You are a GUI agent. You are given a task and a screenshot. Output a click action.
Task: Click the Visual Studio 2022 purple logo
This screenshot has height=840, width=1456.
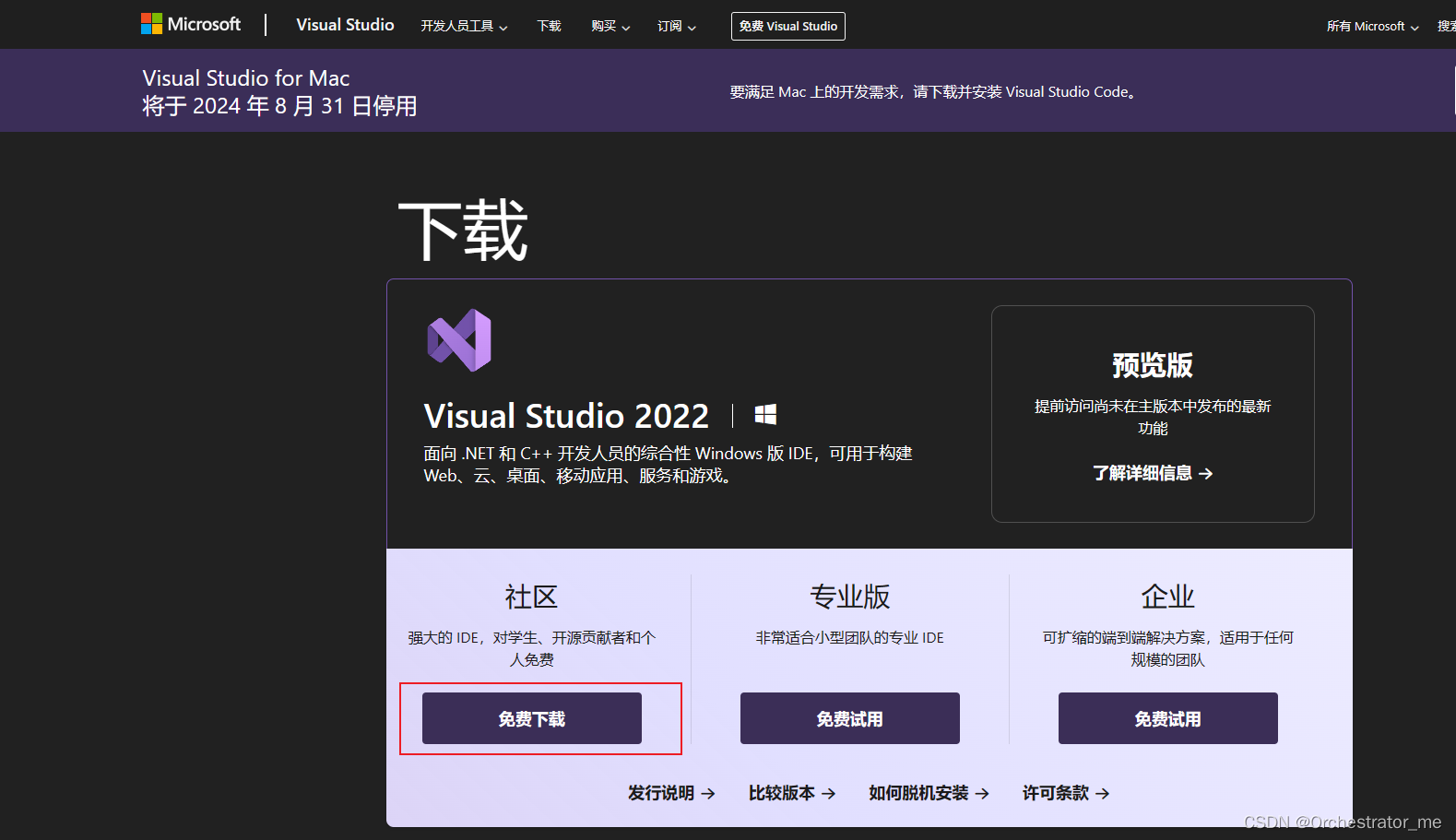coord(459,340)
